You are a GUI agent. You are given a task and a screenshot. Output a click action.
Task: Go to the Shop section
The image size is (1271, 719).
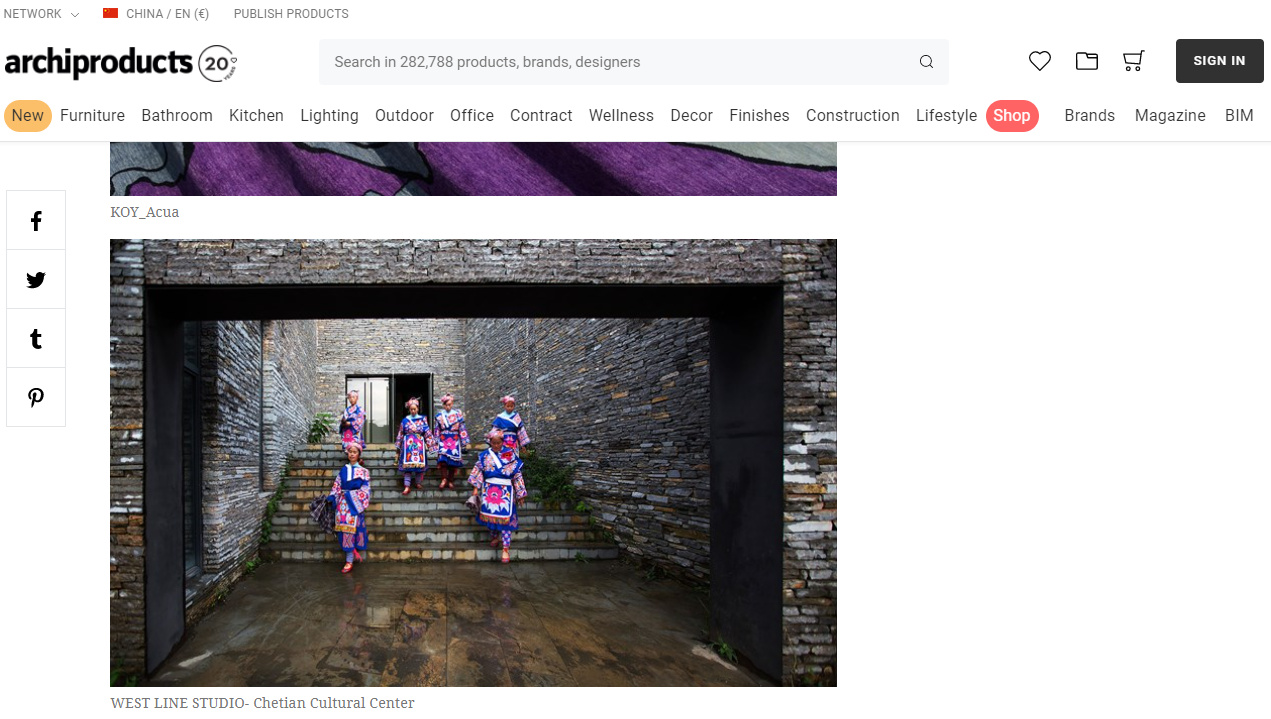[1012, 116]
